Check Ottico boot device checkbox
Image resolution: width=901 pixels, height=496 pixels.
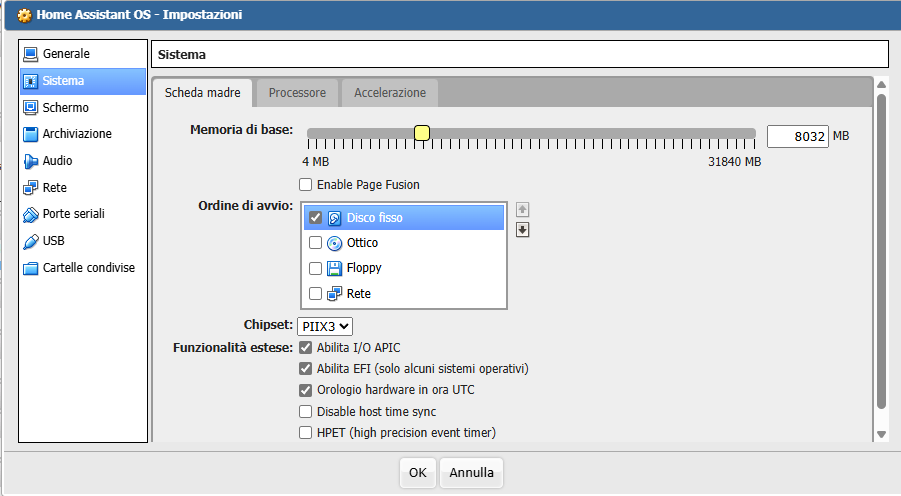tap(315, 243)
